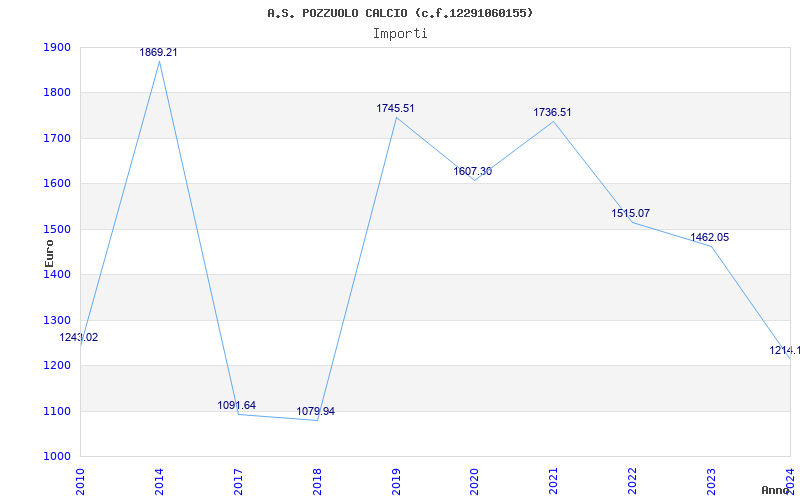Select the 1079.94 data label
This screenshot has width=800, height=500.
point(316,411)
